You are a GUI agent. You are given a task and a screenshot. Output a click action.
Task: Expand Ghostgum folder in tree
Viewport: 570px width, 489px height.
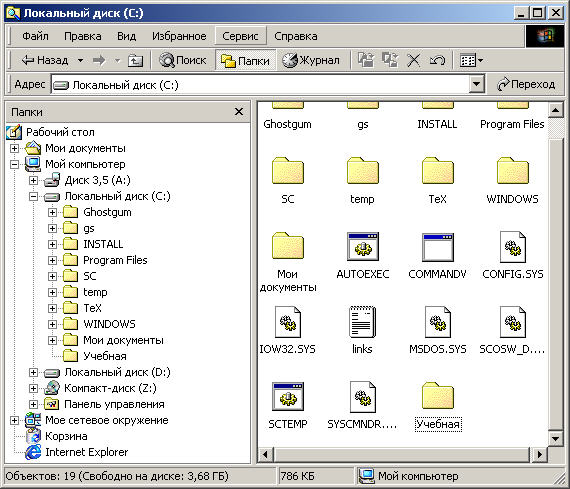pos(52,212)
